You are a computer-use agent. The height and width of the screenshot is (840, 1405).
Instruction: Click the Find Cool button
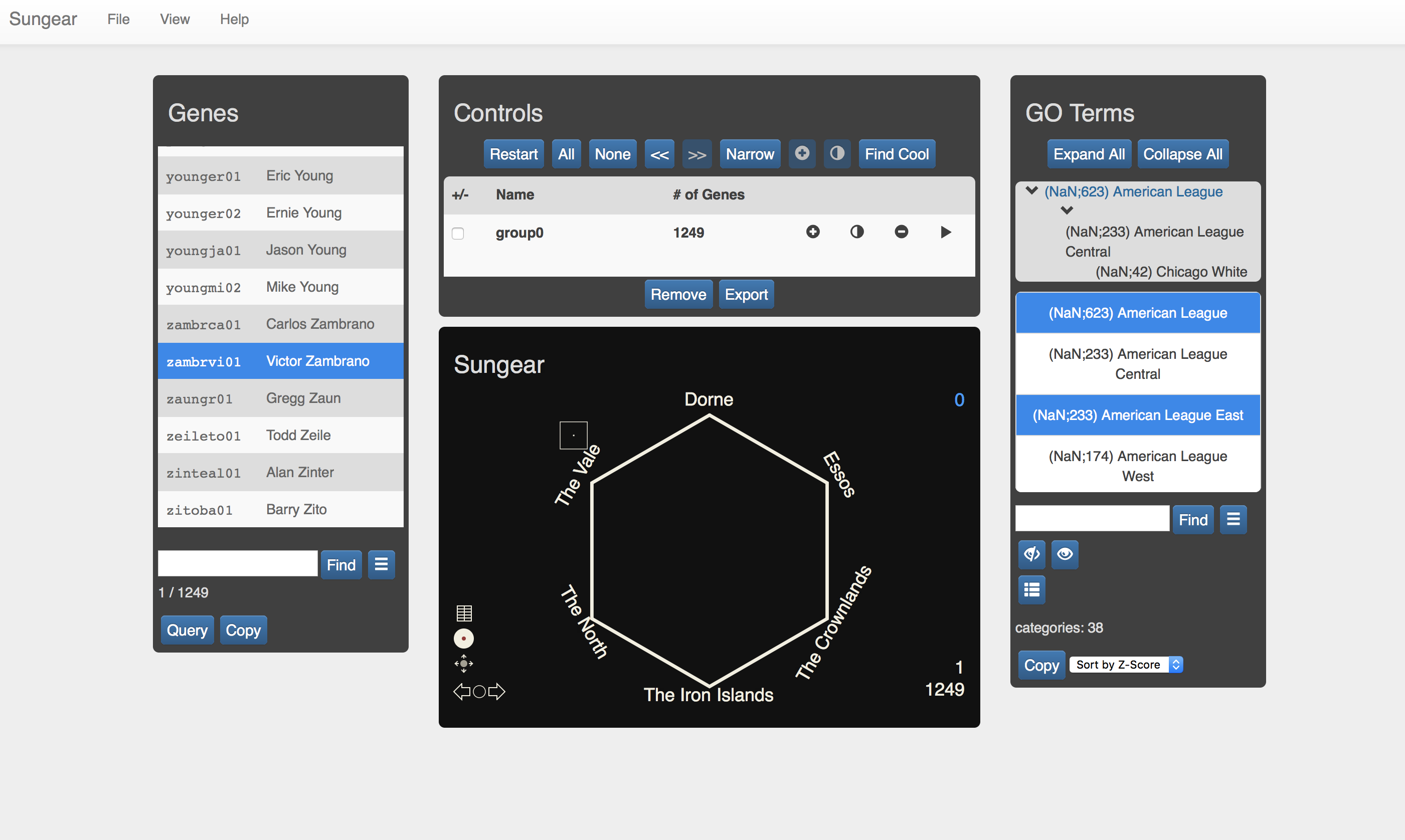896,154
